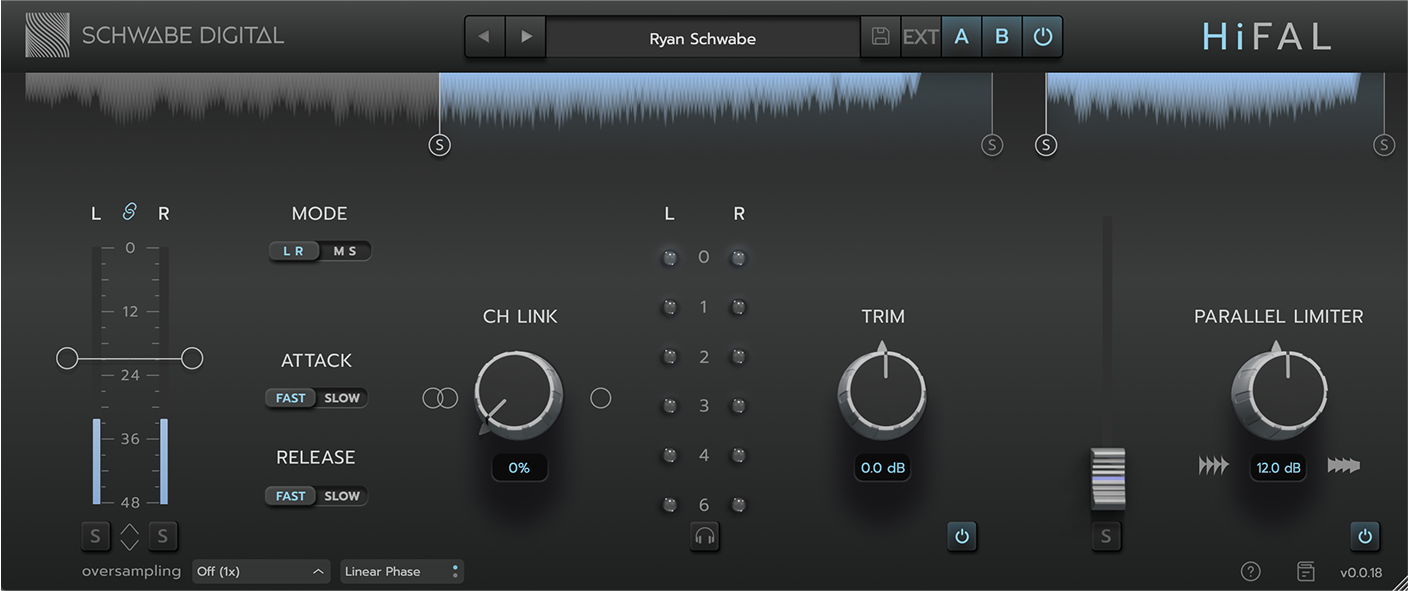The width and height of the screenshot is (1408, 591).
Task: Toggle the headphones listen icon
Action: [x=704, y=537]
